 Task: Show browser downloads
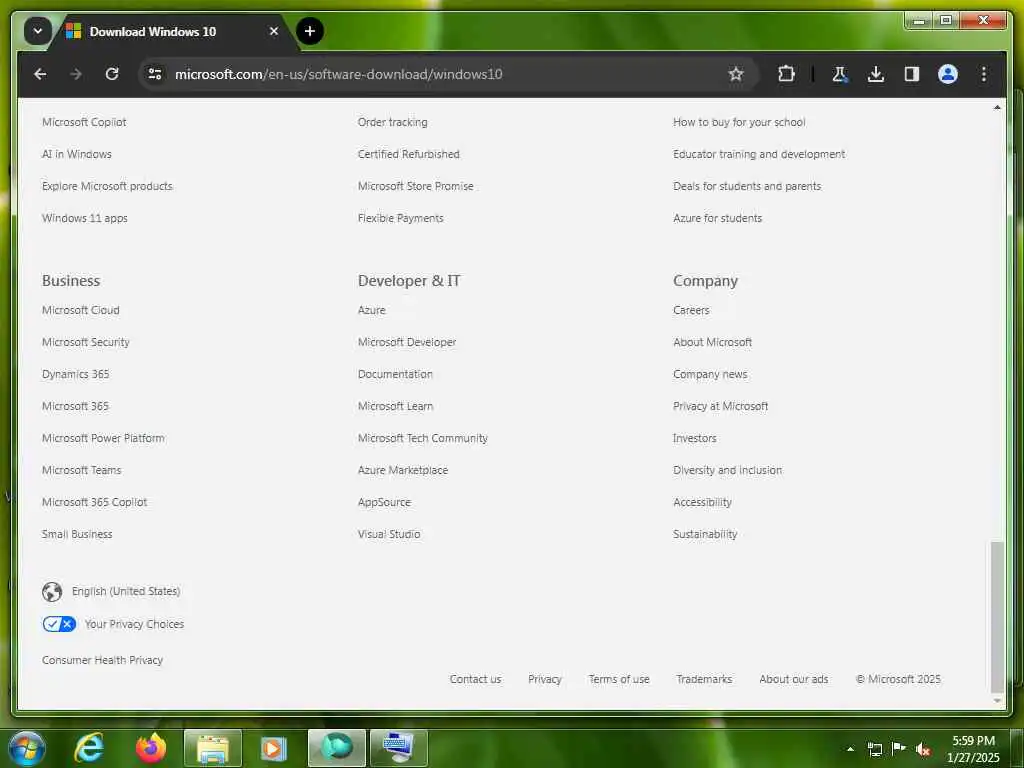point(876,74)
